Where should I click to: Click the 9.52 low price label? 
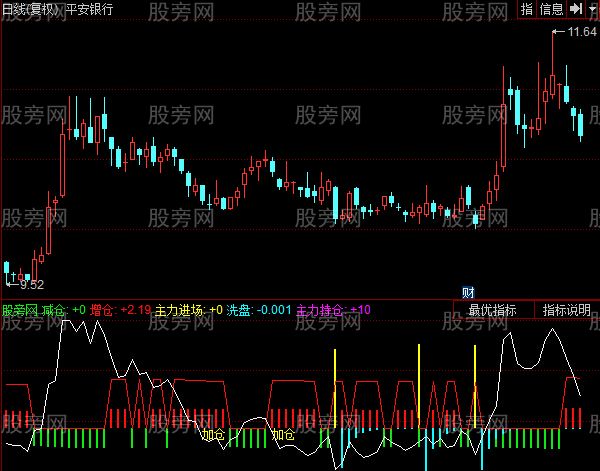click(32, 285)
